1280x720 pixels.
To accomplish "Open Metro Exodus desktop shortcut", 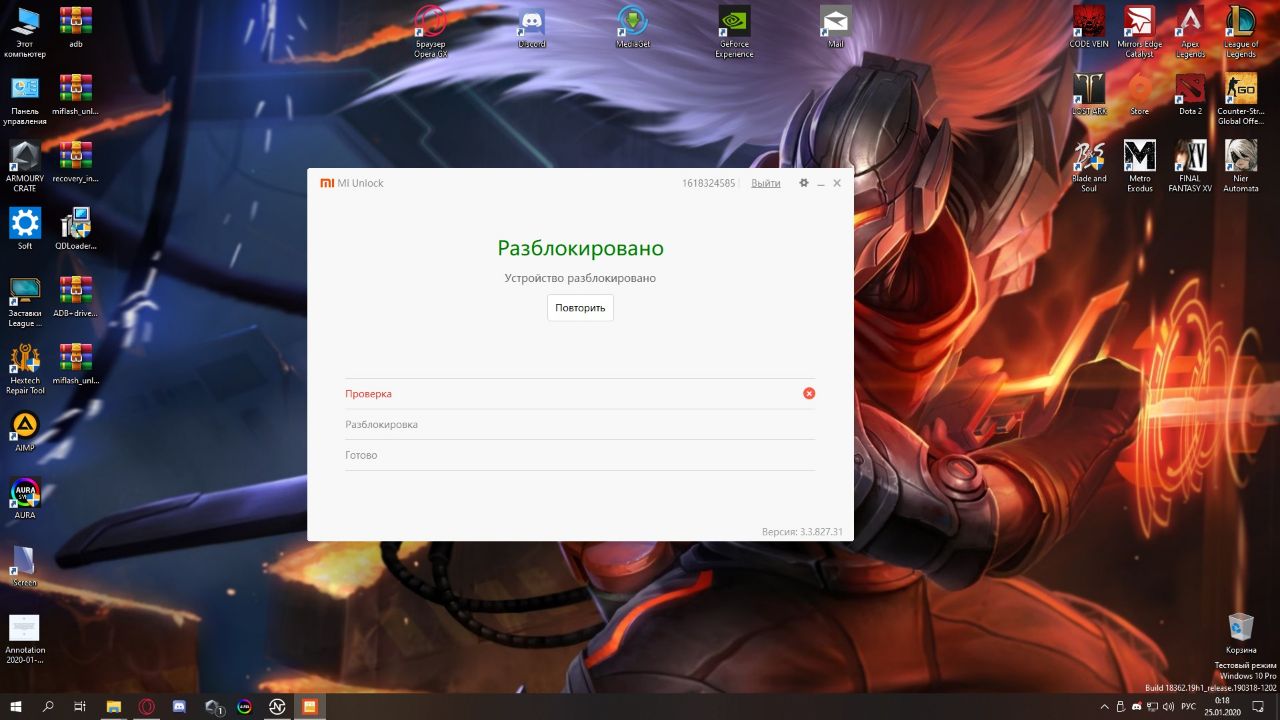I will pyautogui.click(x=1139, y=167).
